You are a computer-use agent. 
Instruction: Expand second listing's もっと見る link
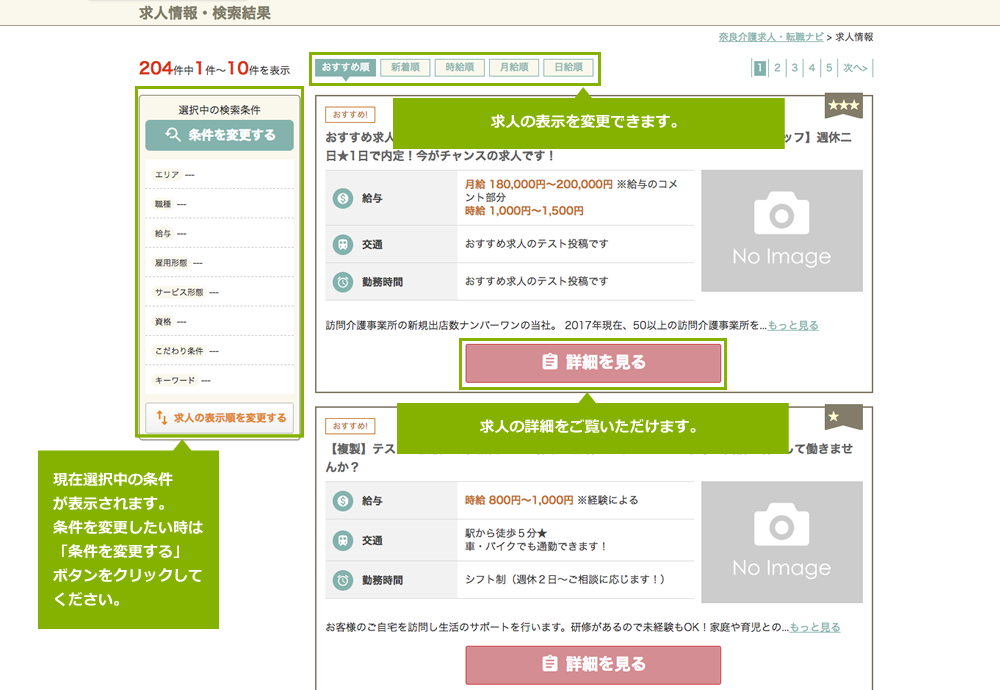click(815, 627)
